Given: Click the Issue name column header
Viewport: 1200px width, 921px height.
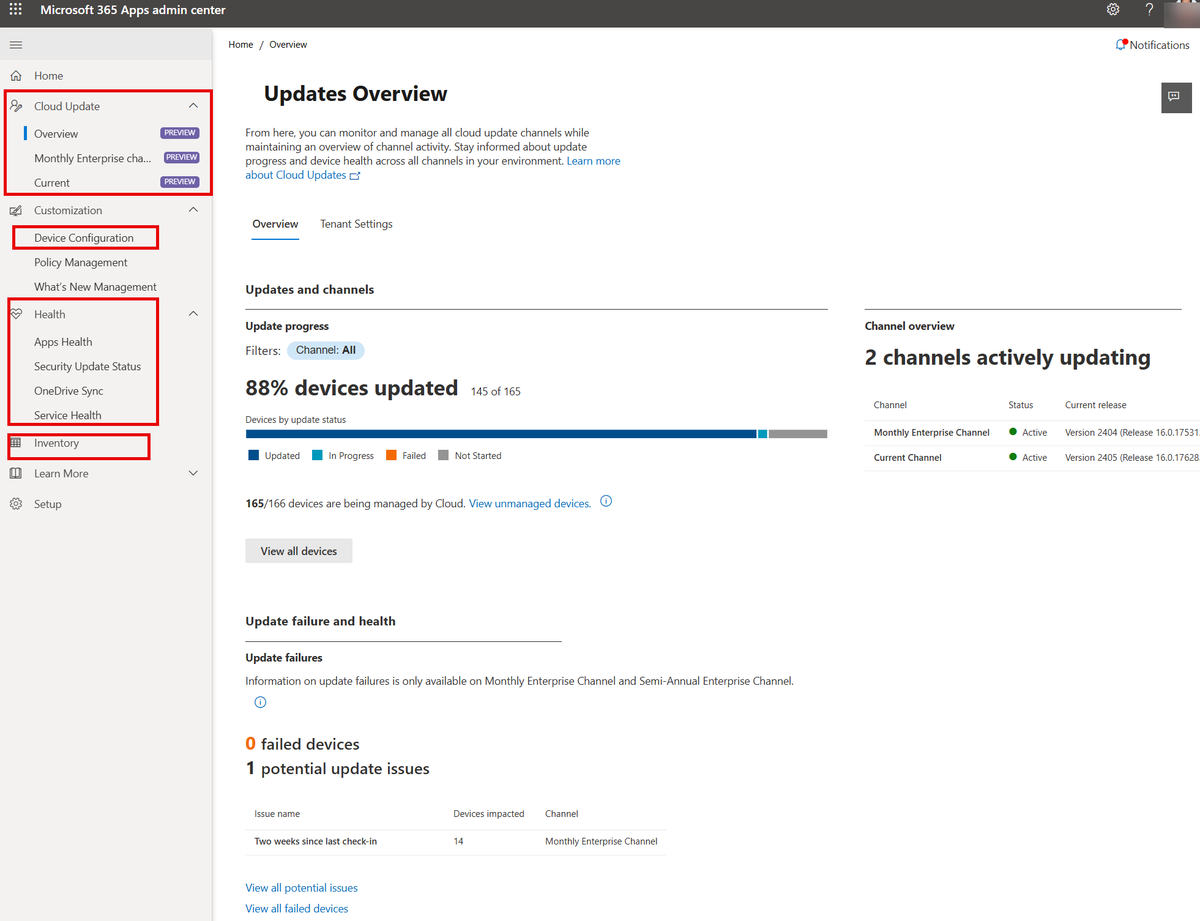Looking at the screenshot, I should (x=277, y=814).
